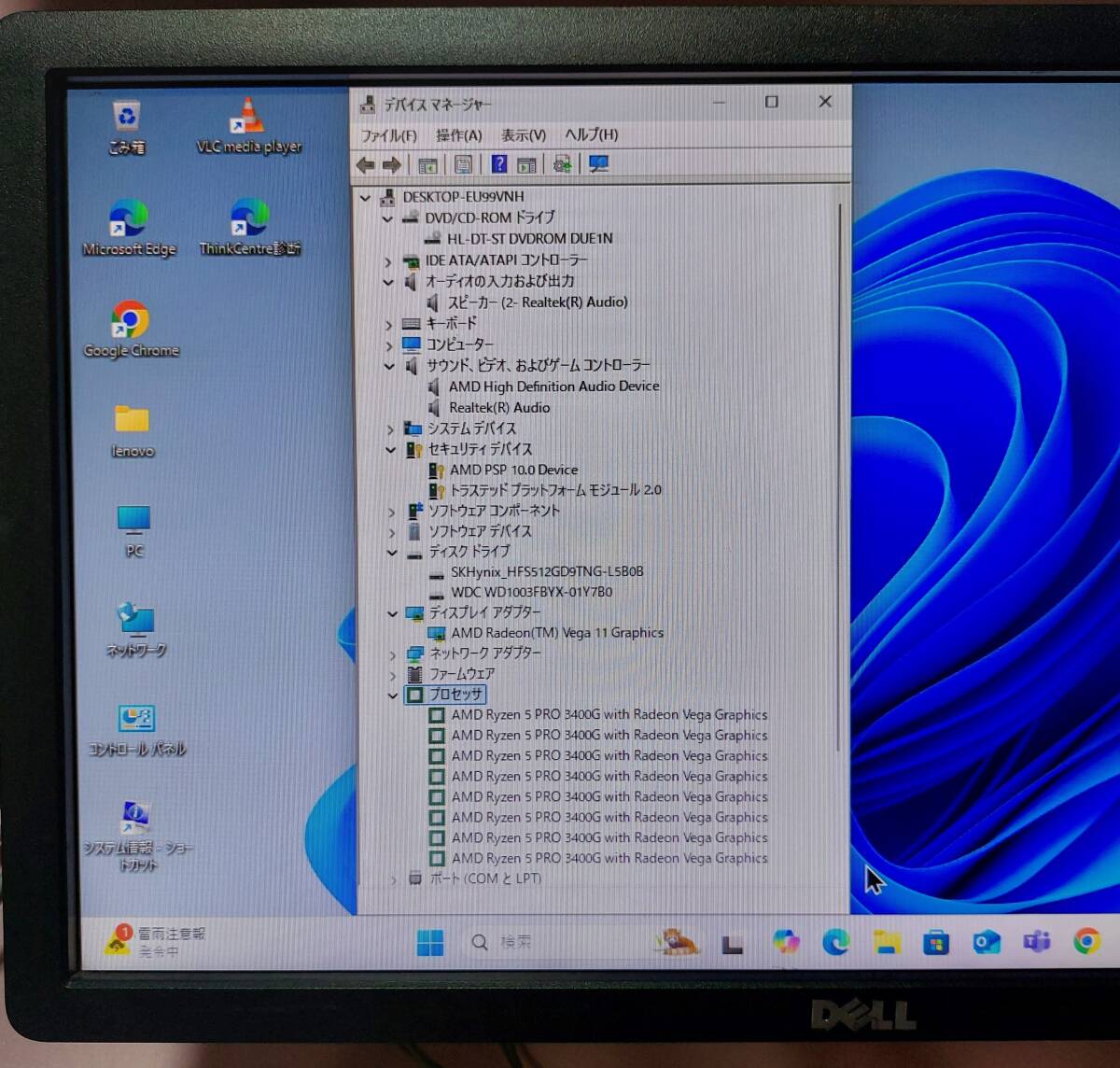Expand the ネットワーク アダプター node
Screen dimensions: 1120x1068
(x=392, y=653)
